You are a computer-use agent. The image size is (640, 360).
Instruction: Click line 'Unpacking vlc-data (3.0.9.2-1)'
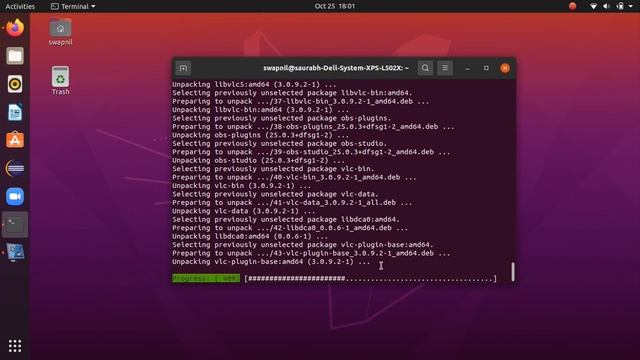click(x=243, y=211)
